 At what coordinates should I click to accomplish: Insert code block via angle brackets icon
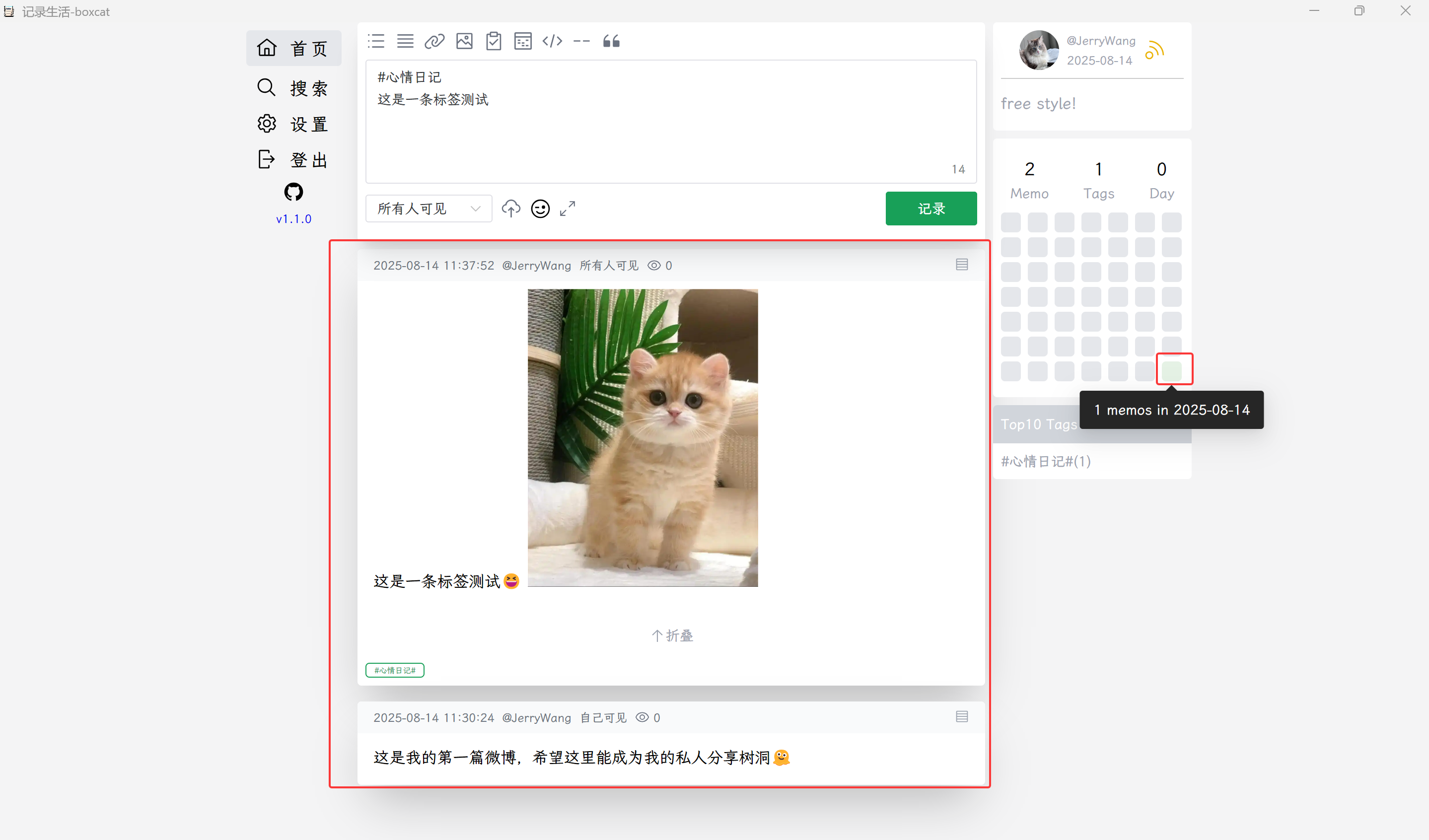coord(552,41)
